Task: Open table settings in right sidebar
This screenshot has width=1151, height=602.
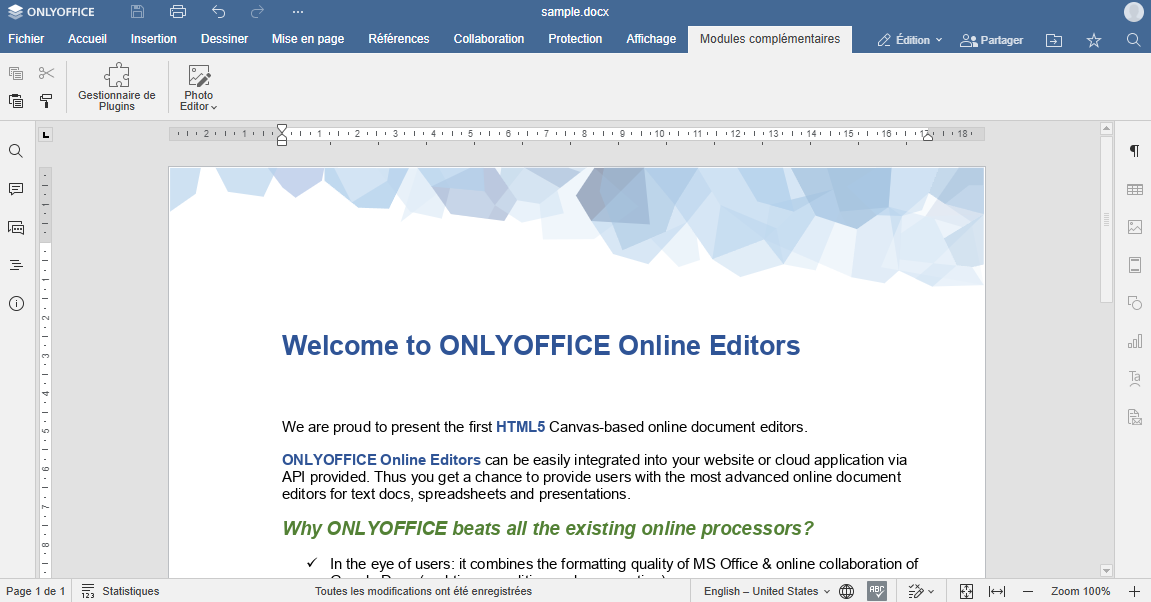Action: (1134, 189)
